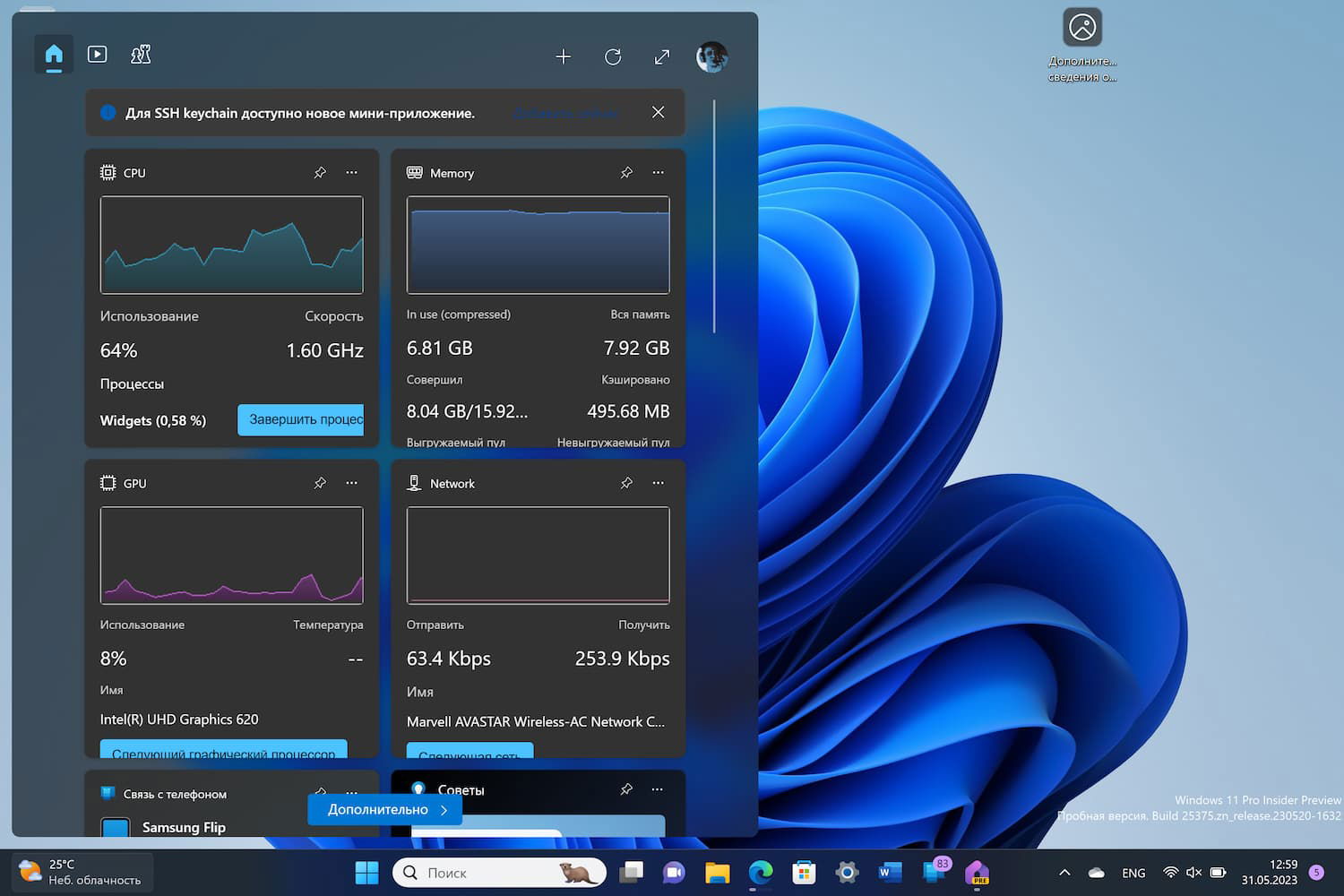The height and width of the screenshot is (896, 1344).
Task: Click the SSH keychain info icon
Action: [108, 112]
